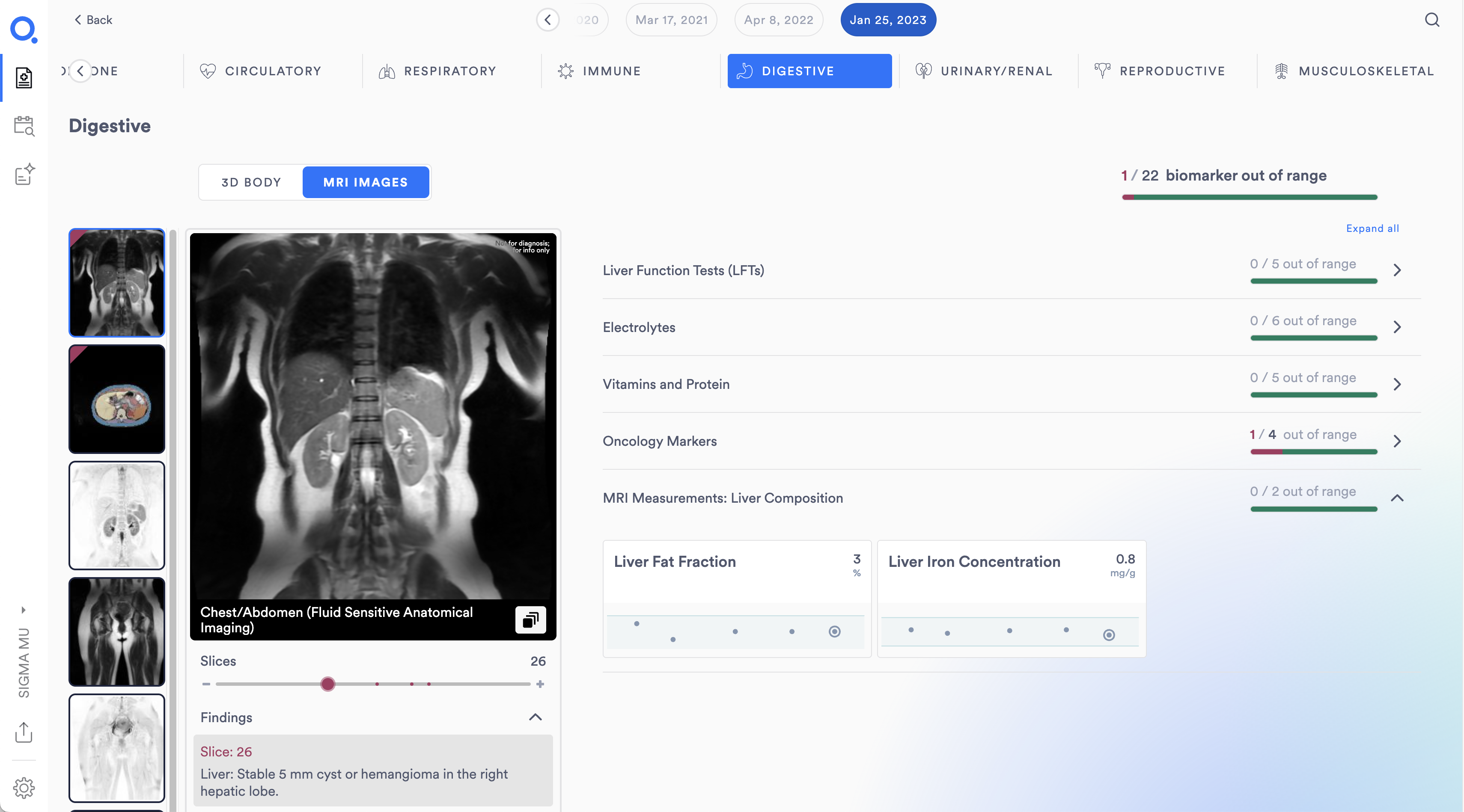
Task: Click the SIGMA MU vertical label
Action: pos(24,663)
